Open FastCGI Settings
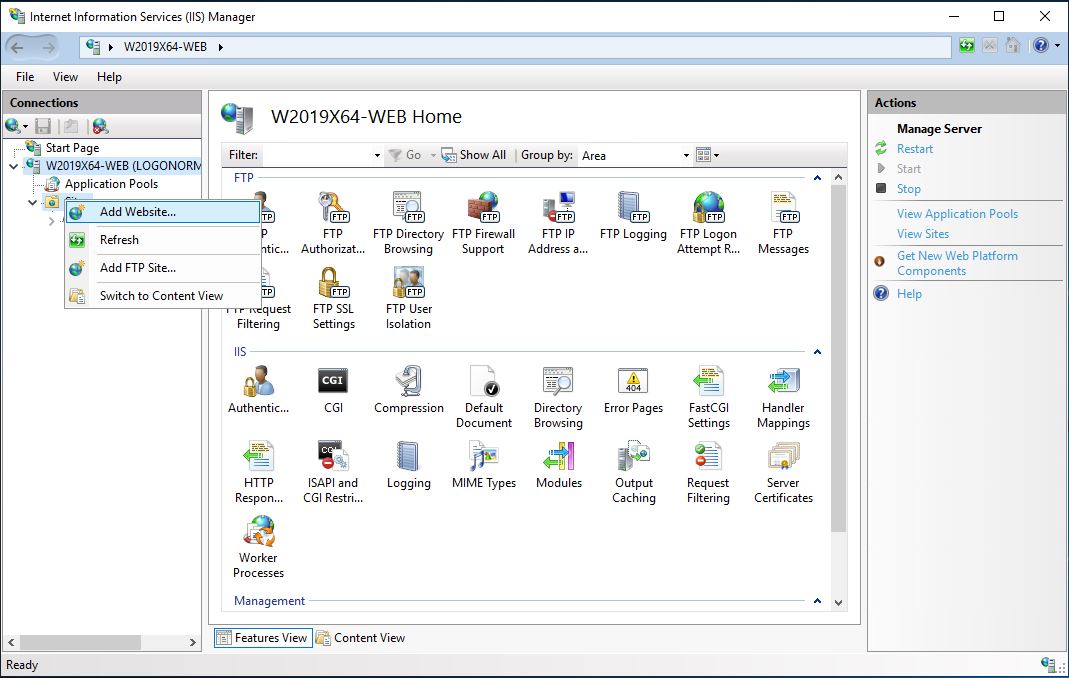 coord(708,397)
